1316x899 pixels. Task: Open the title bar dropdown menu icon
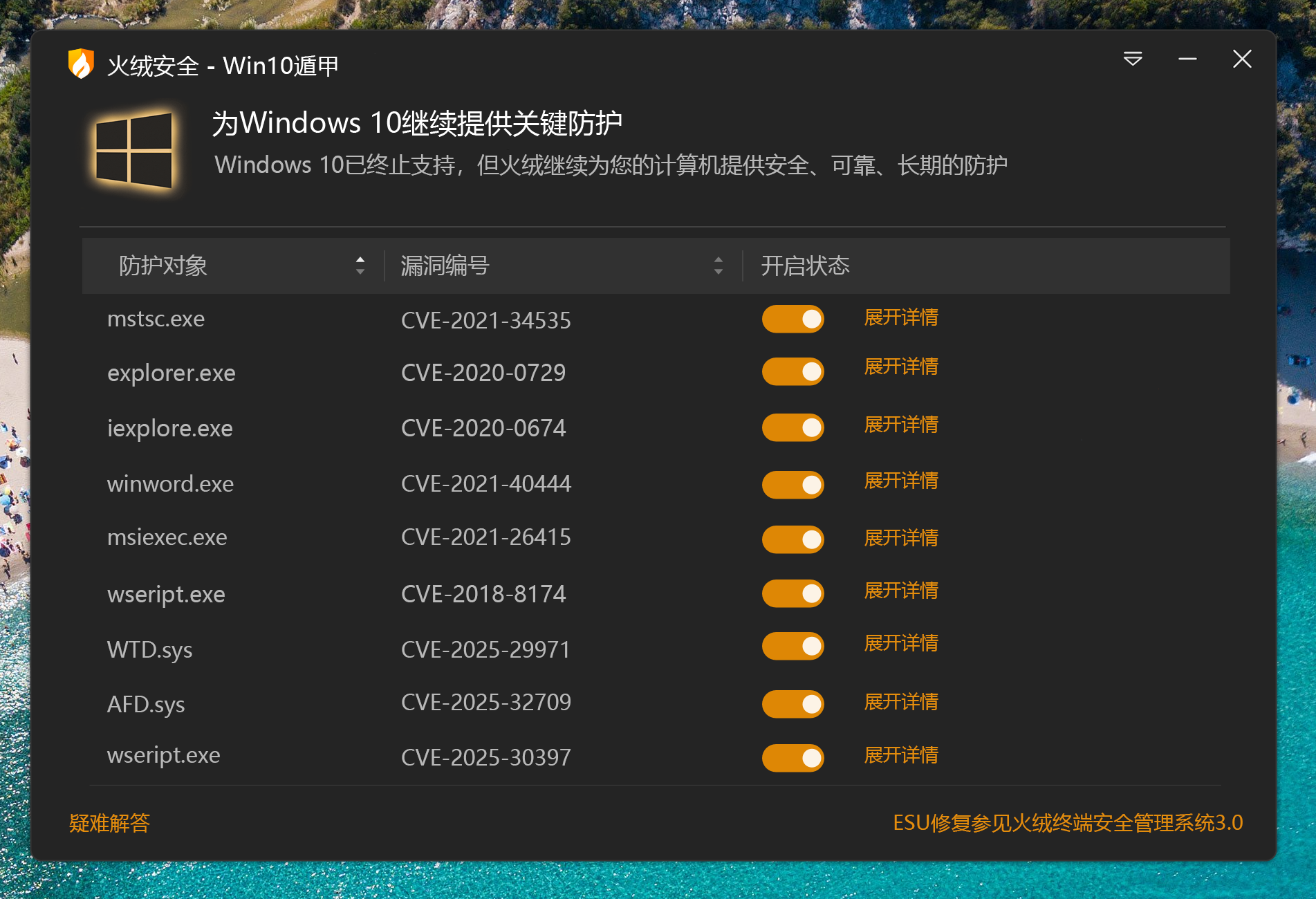(1133, 59)
